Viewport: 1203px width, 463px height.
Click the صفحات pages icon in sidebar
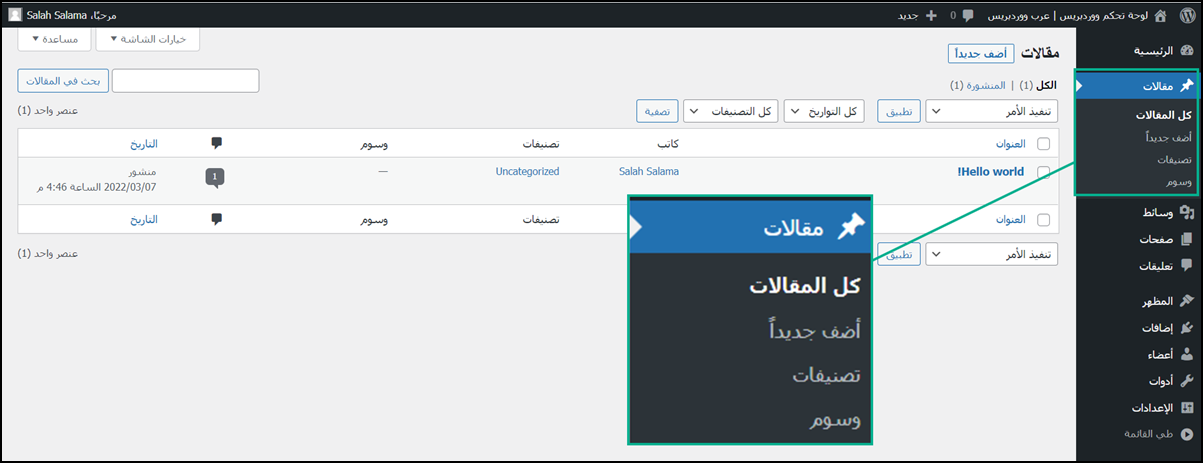click(1186, 239)
